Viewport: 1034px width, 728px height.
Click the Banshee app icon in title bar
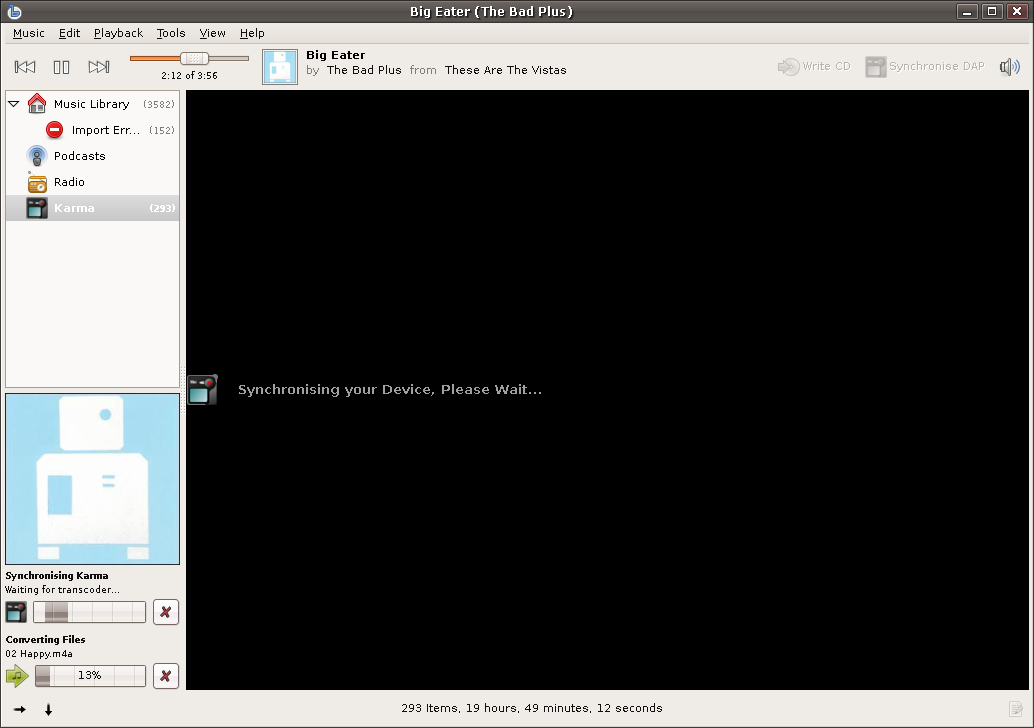click(15, 11)
